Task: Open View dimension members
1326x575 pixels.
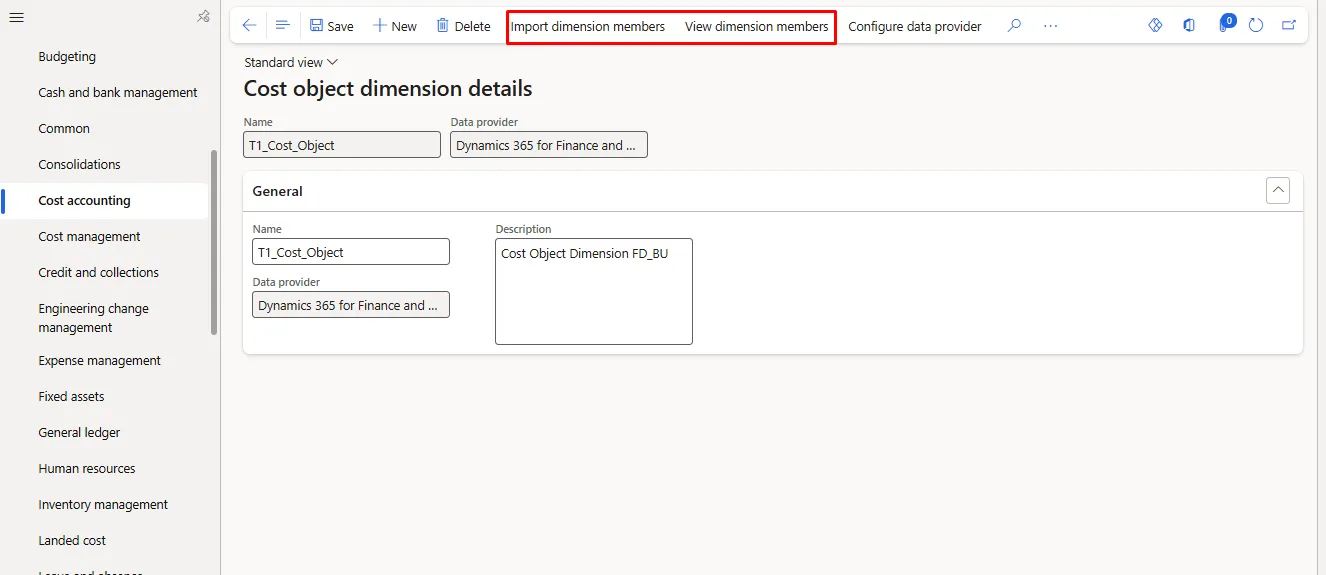Action: click(x=756, y=26)
